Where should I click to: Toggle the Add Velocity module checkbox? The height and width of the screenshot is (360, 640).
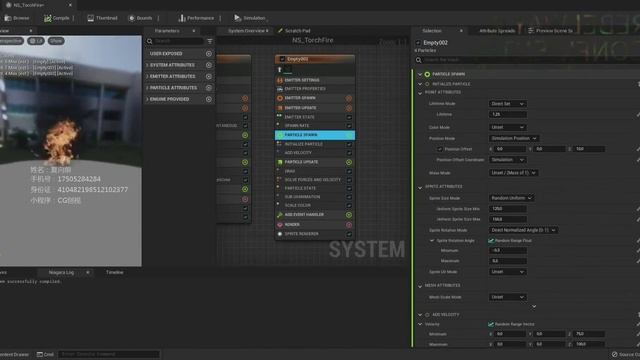coord(349,153)
